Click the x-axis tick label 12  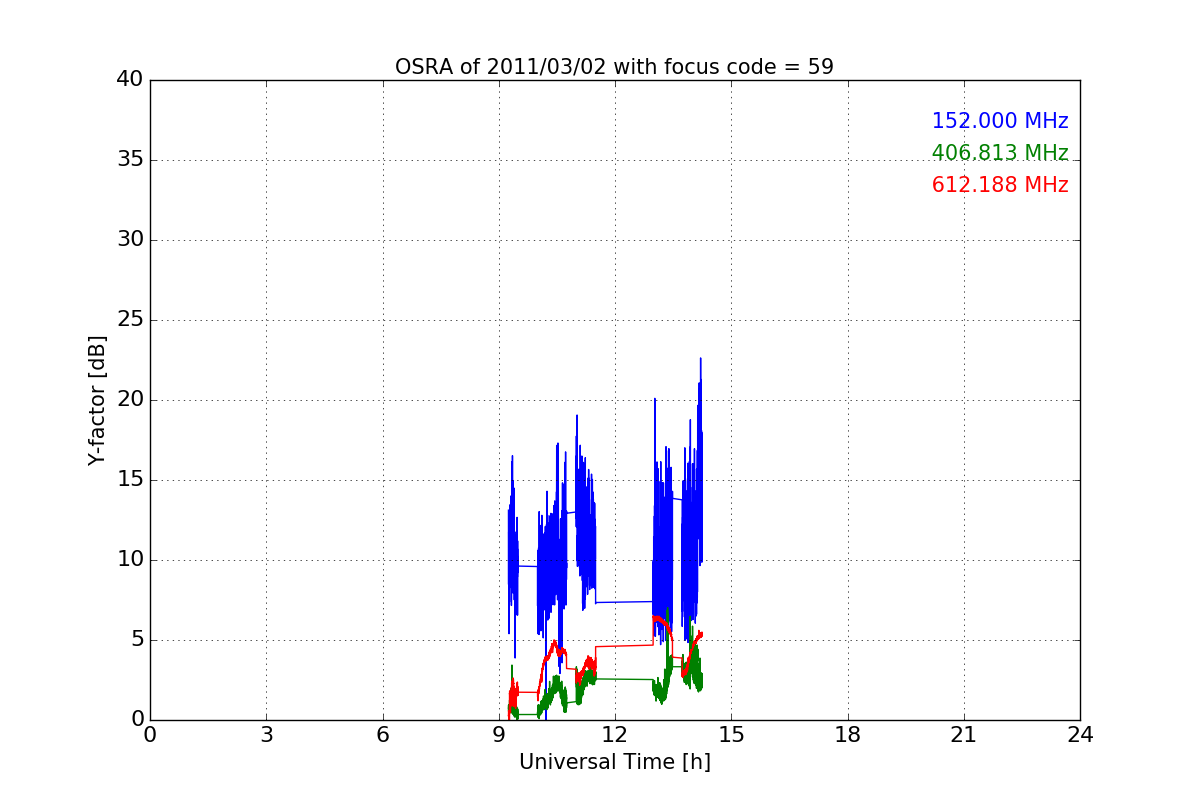pyautogui.click(x=615, y=735)
